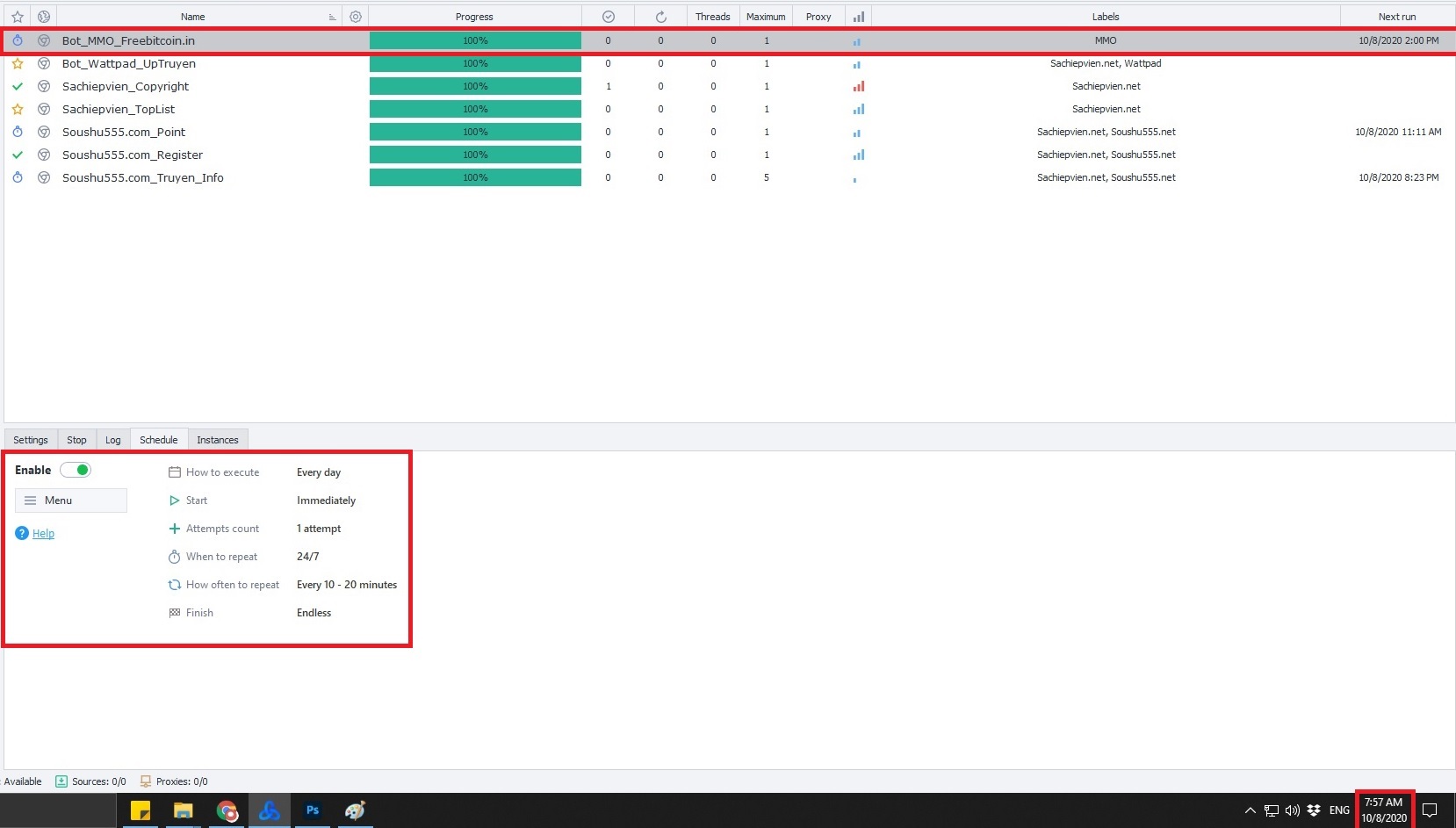Click the statistics chart icon for Bot_MMO_Freebitcoin.in
This screenshot has height=828, width=1456.
click(857, 41)
